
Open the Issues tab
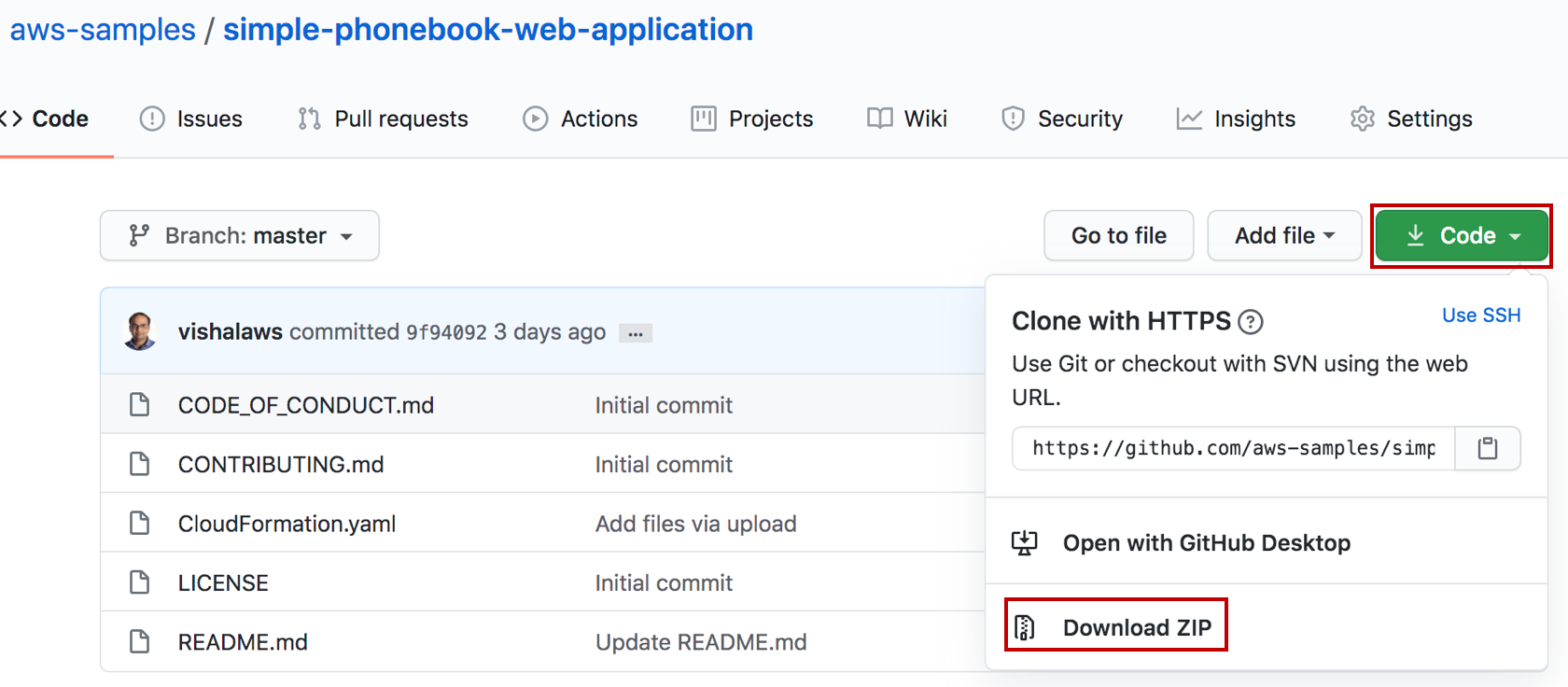[x=191, y=119]
